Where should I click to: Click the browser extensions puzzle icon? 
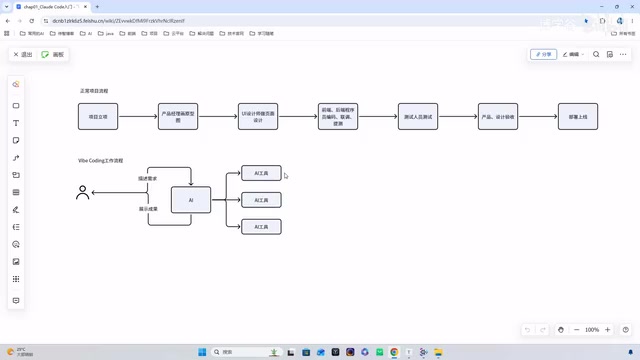tap(602, 21)
